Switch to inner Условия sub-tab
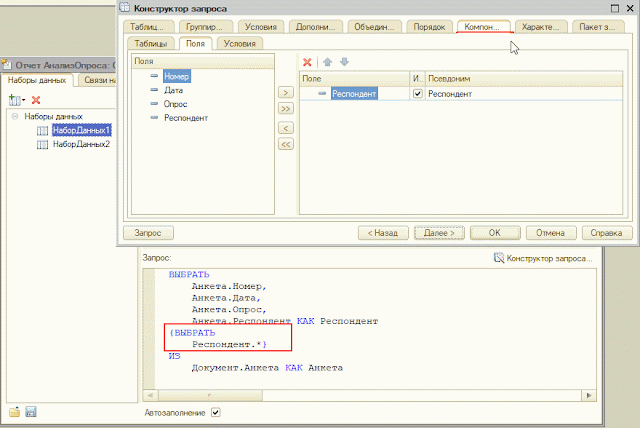The height and width of the screenshot is (428, 640). [240, 44]
